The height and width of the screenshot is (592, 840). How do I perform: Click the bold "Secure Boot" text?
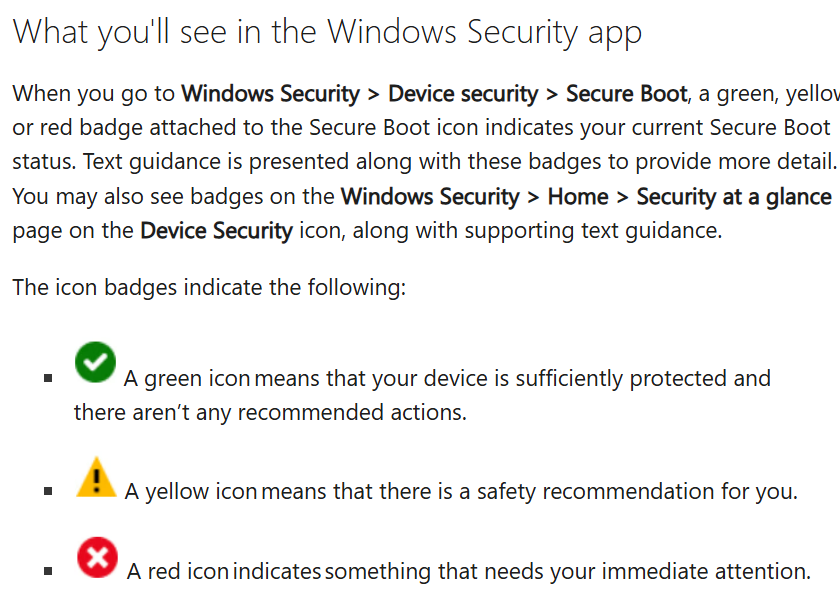point(626,94)
